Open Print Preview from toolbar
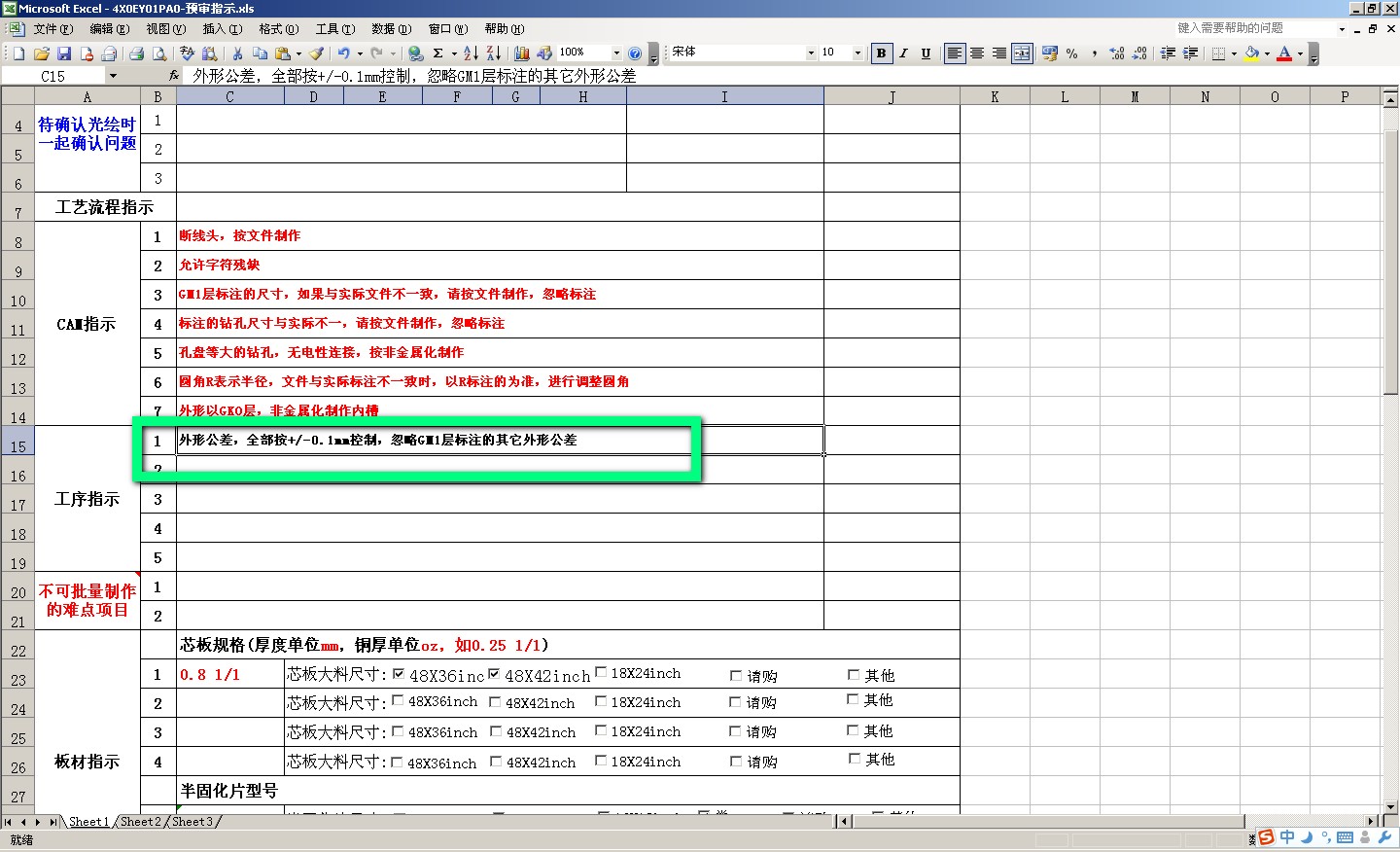 [158, 53]
